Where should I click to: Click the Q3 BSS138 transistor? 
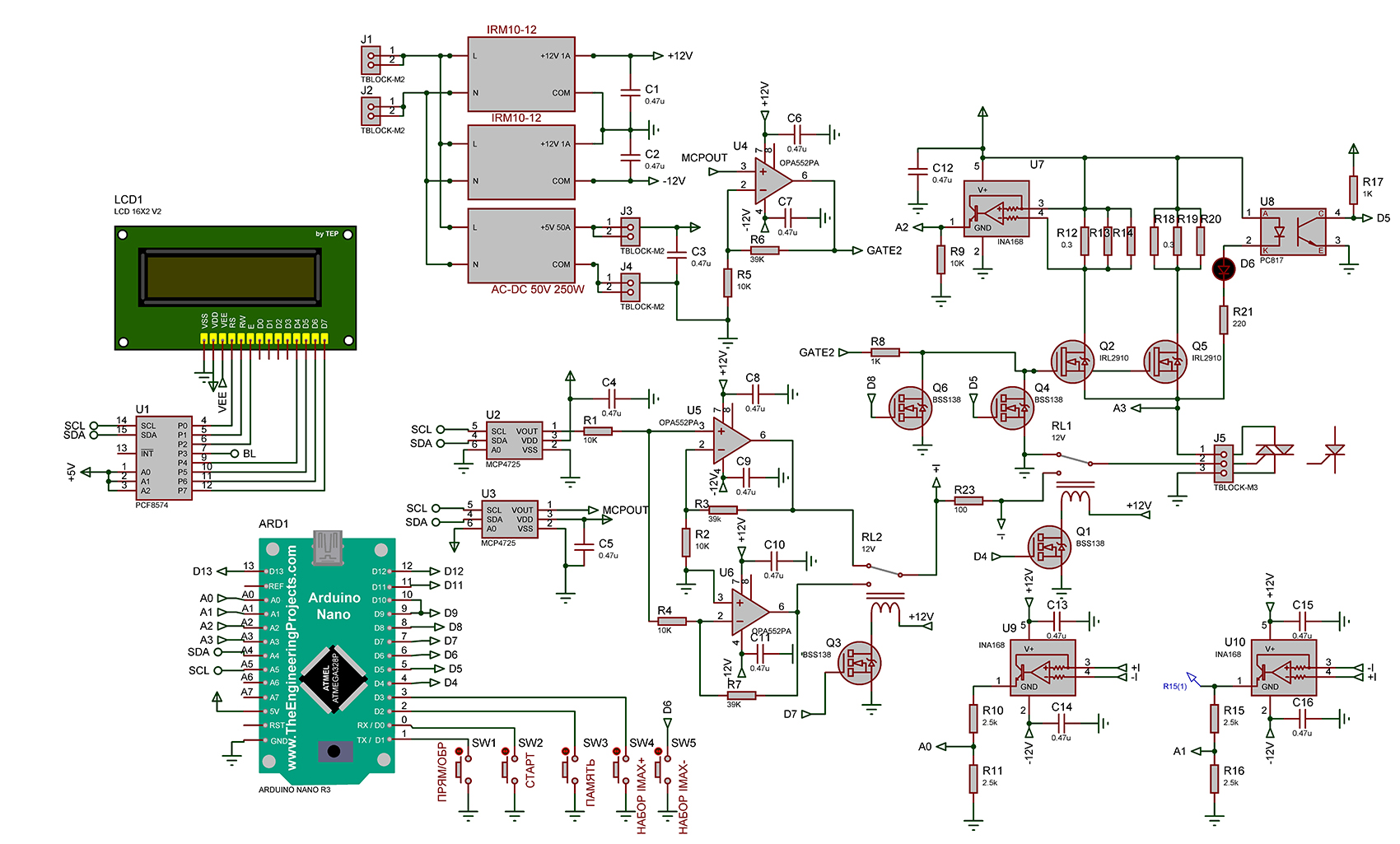tap(860, 663)
